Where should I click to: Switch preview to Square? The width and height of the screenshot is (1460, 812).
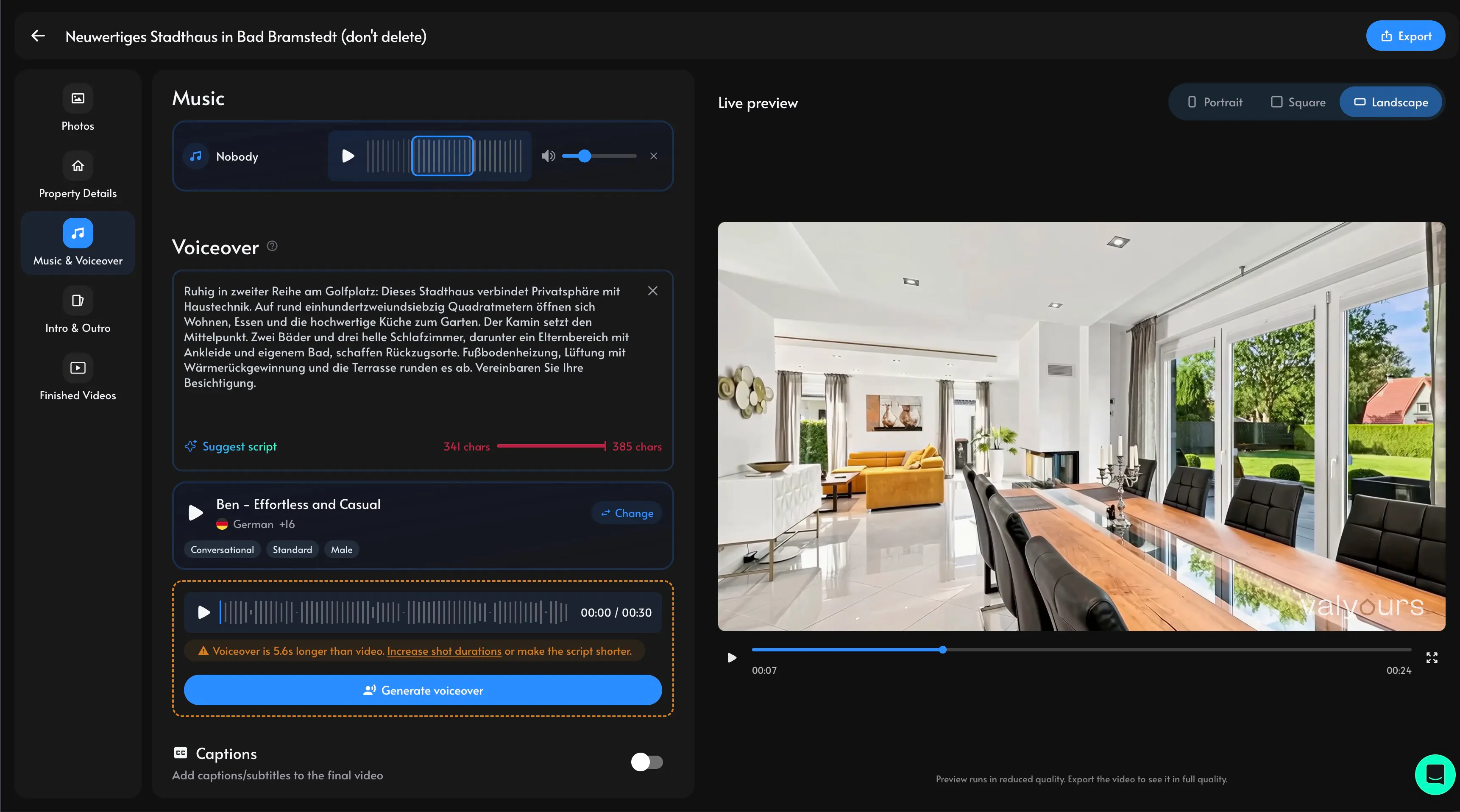pyautogui.click(x=1298, y=103)
